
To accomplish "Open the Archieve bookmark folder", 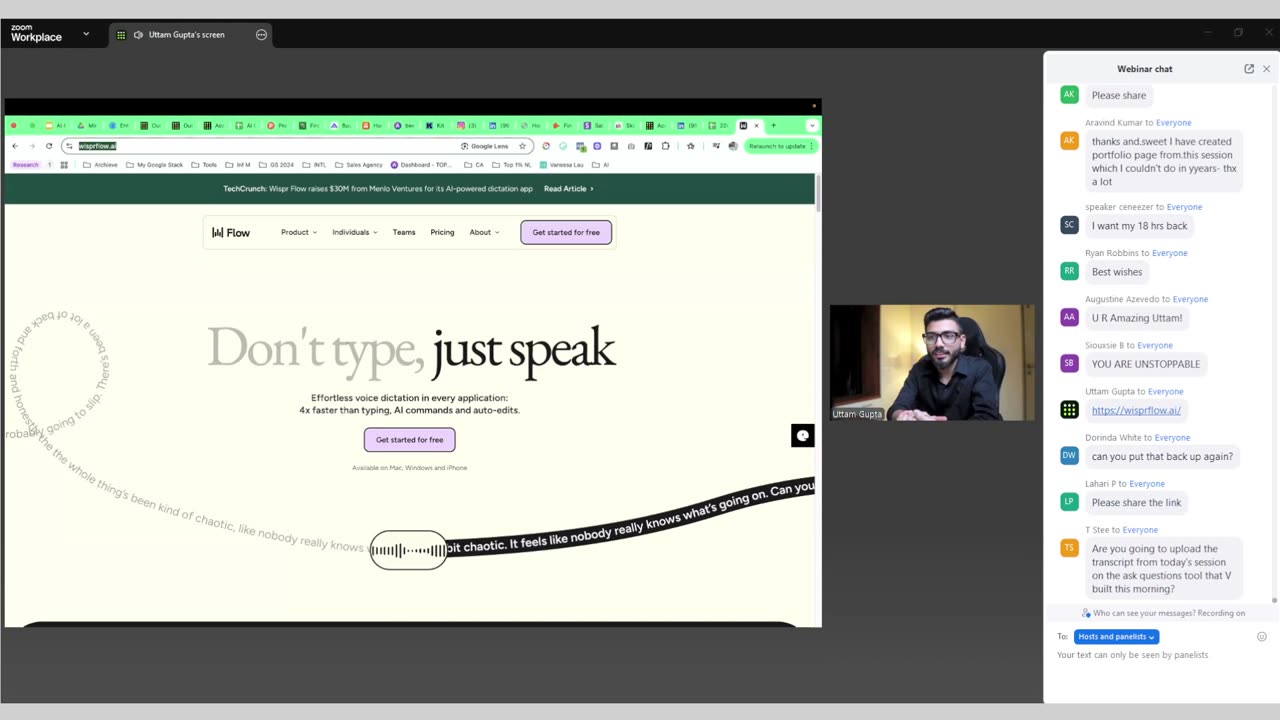I will tap(100, 165).
